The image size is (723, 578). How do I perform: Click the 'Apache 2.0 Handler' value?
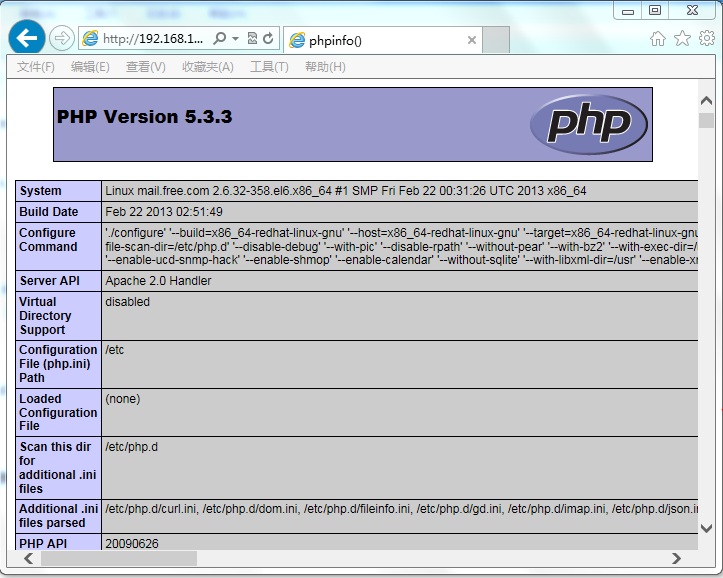tap(158, 281)
